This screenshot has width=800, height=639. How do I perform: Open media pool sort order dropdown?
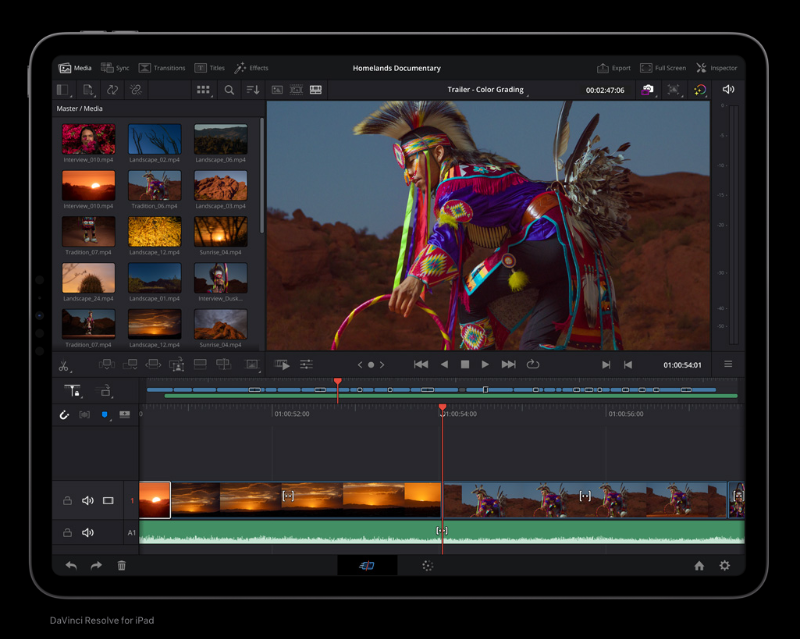point(253,90)
